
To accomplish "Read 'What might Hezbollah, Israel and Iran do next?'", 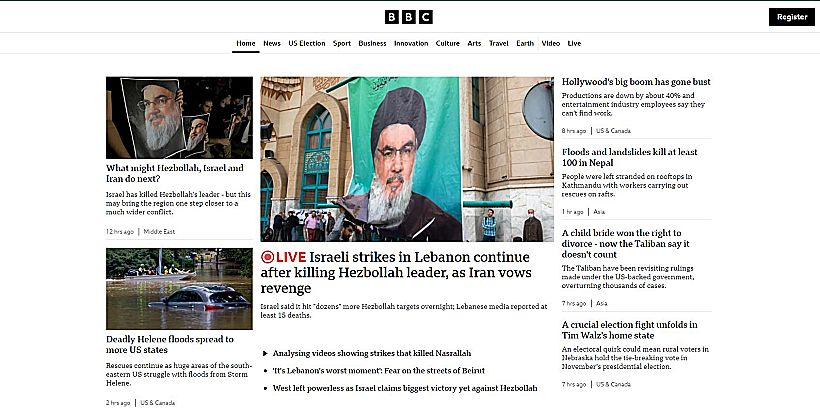I will coord(175,173).
